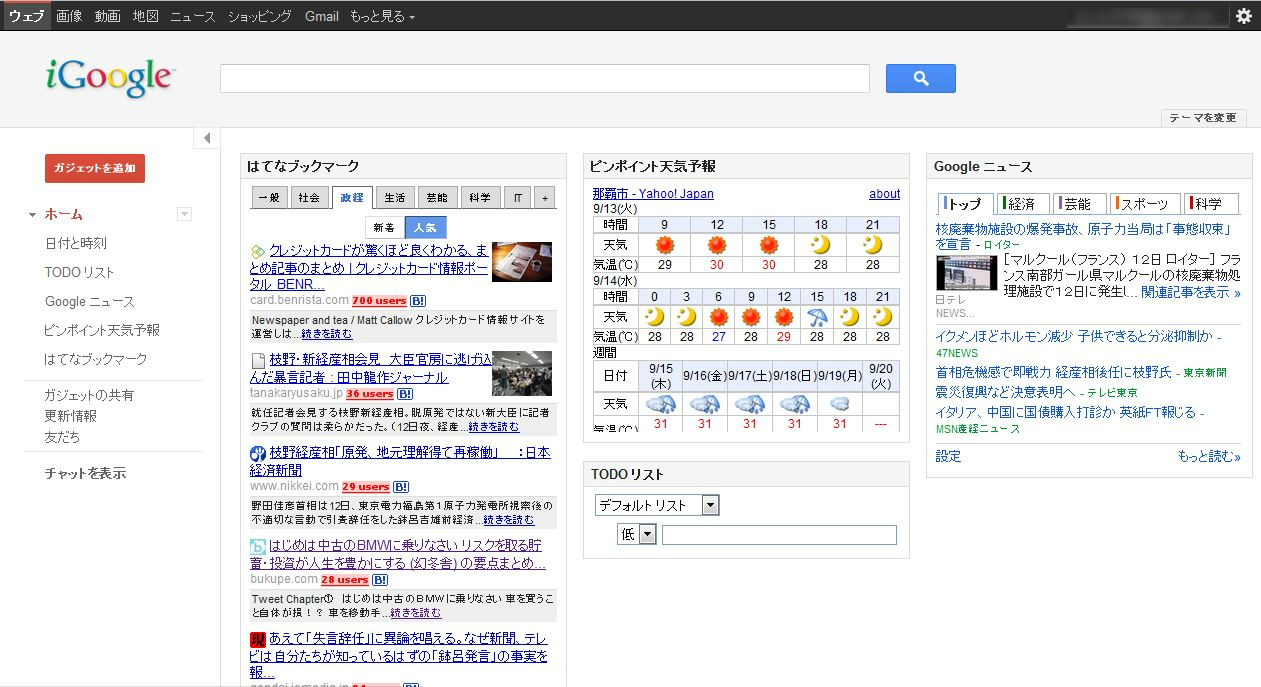This screenshot has width=1261, height=687.
Task: Open 画像 in the top navigation bar
Action: click(69, 16)
